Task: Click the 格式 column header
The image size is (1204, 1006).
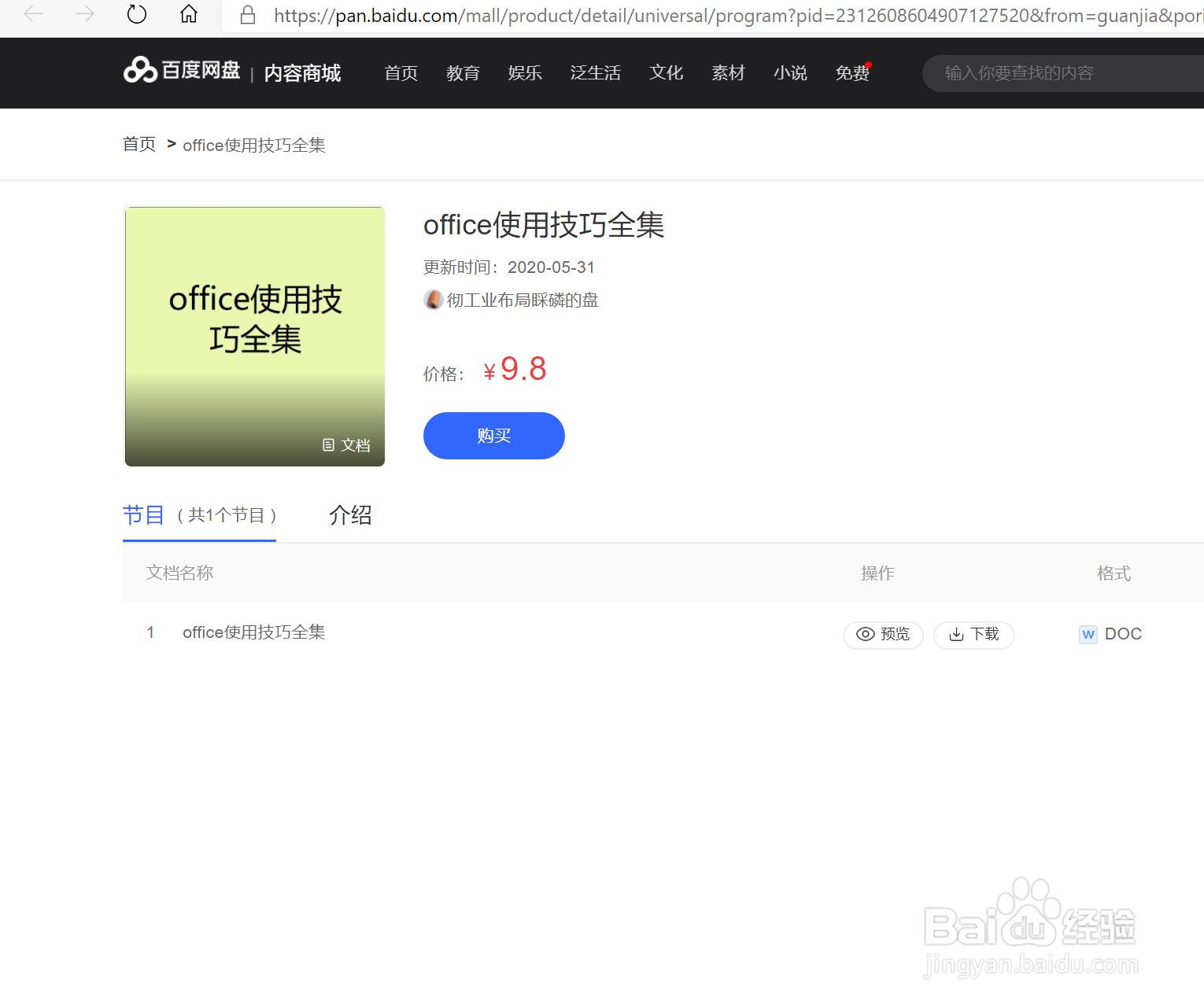Action: coord(1114,573)
